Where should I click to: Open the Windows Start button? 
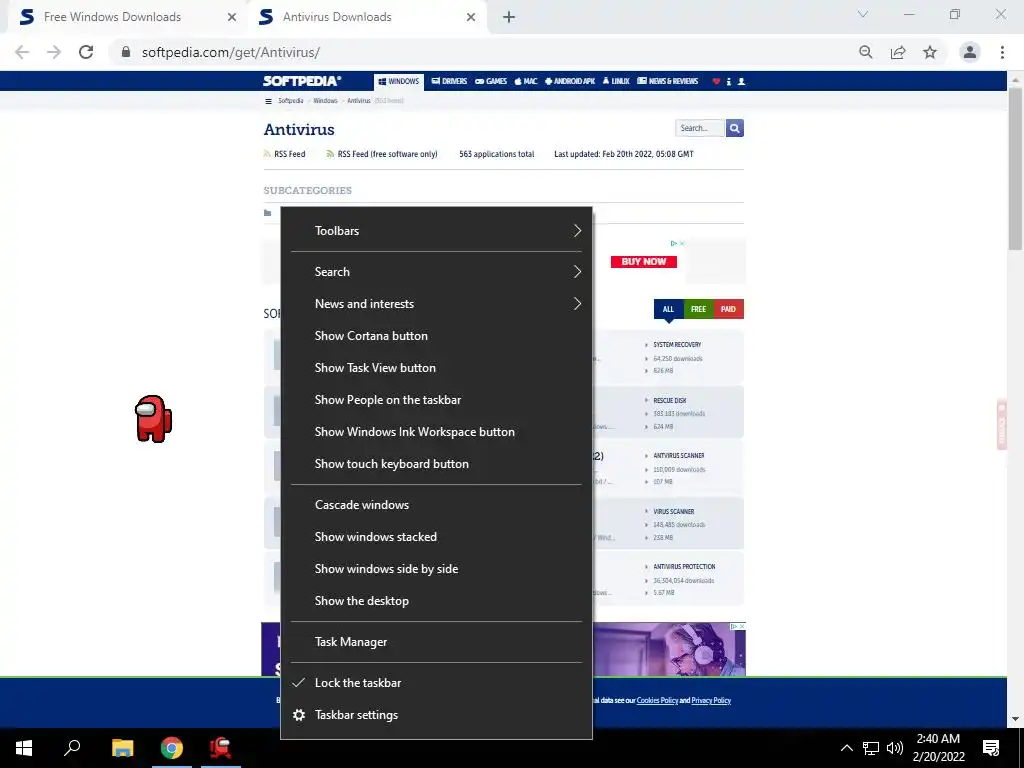tap(24, 748)
